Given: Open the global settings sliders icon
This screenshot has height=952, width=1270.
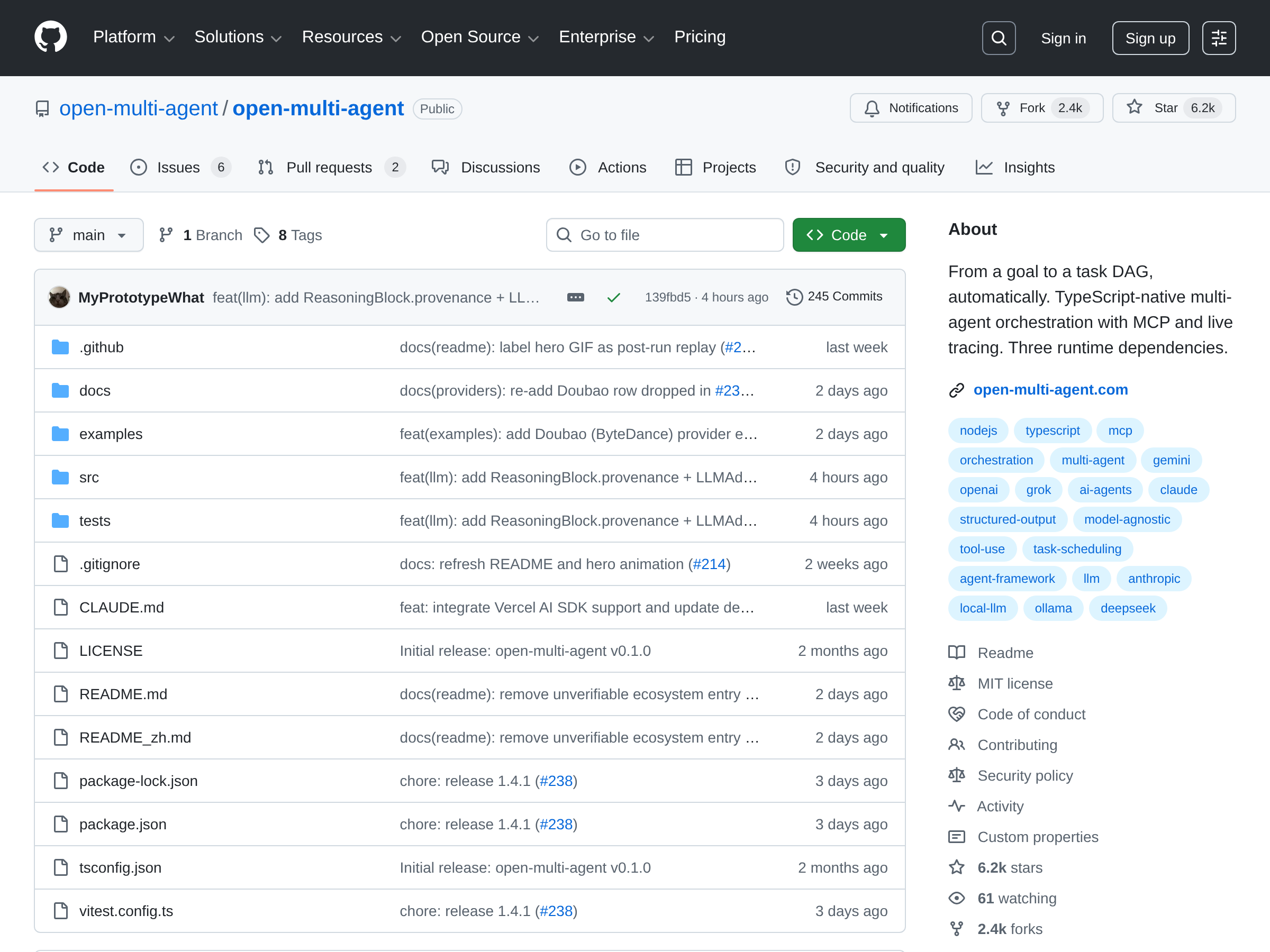Looking at the screenshot, I should [1219, 38].
